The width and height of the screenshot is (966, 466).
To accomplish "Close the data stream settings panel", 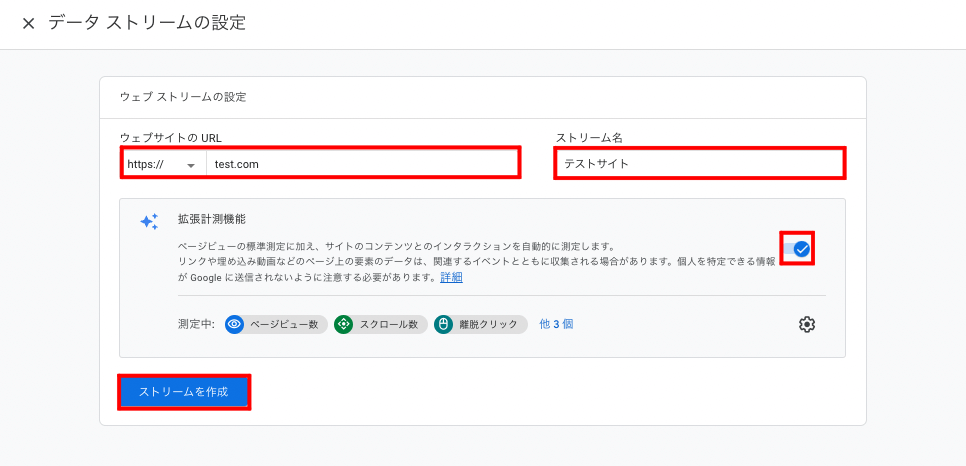I will pyautogui.click(x=28, y=24).
